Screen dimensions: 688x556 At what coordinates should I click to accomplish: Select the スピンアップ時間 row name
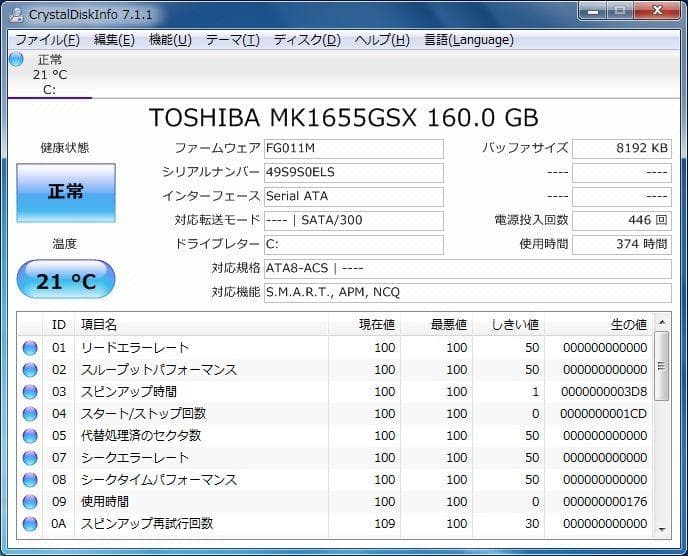(x=129, y=392)
